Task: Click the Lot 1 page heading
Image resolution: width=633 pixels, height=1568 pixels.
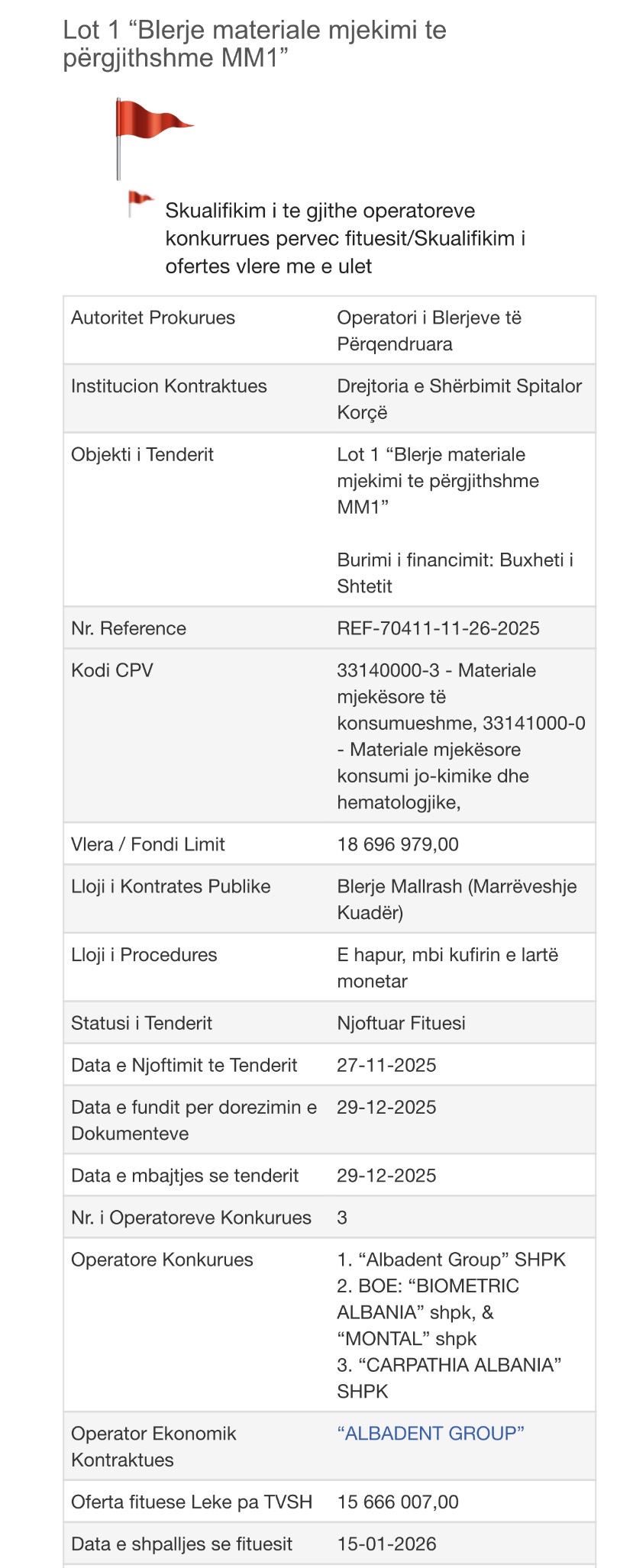Action: point(254,44)
